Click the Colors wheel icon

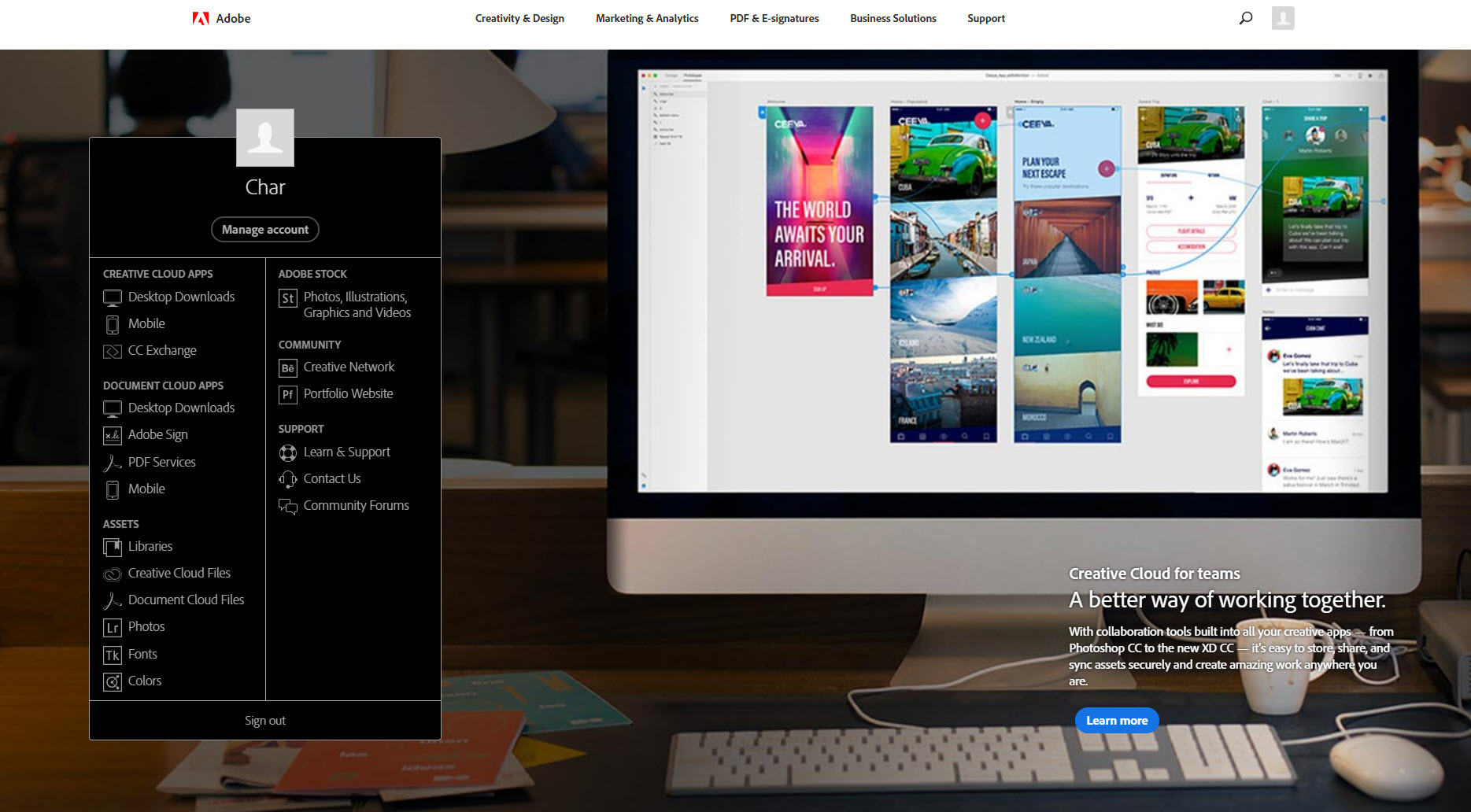point(113,682)
